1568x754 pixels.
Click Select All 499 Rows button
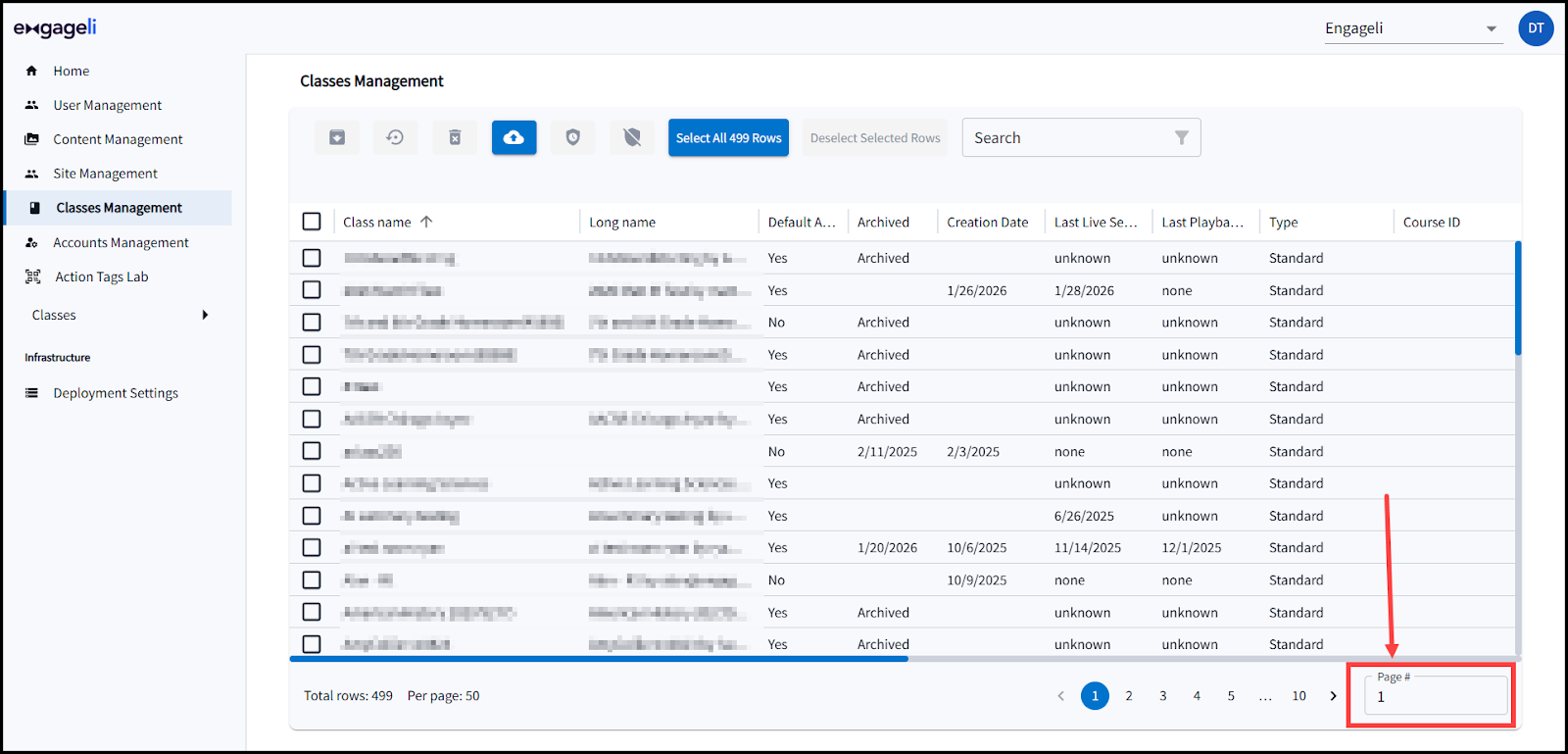(728, 138)
